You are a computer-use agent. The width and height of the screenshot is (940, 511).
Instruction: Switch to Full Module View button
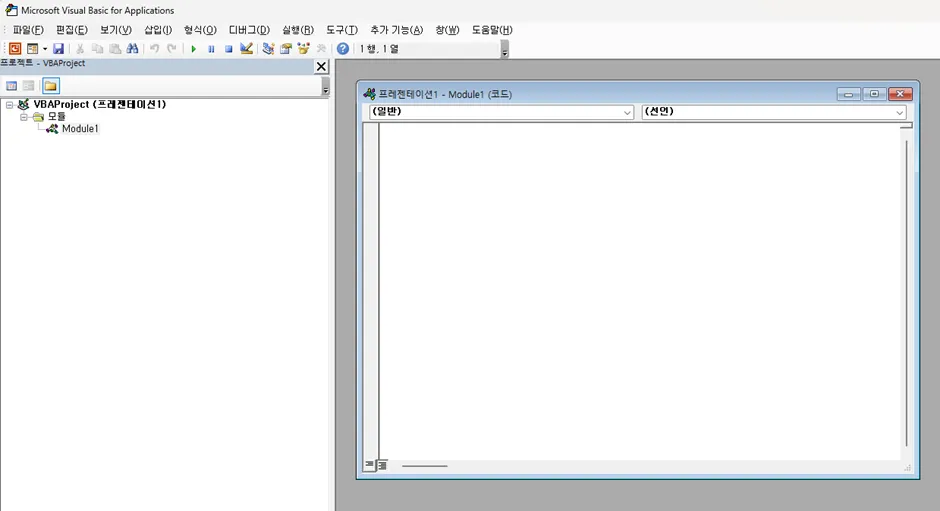coord(382,465)
